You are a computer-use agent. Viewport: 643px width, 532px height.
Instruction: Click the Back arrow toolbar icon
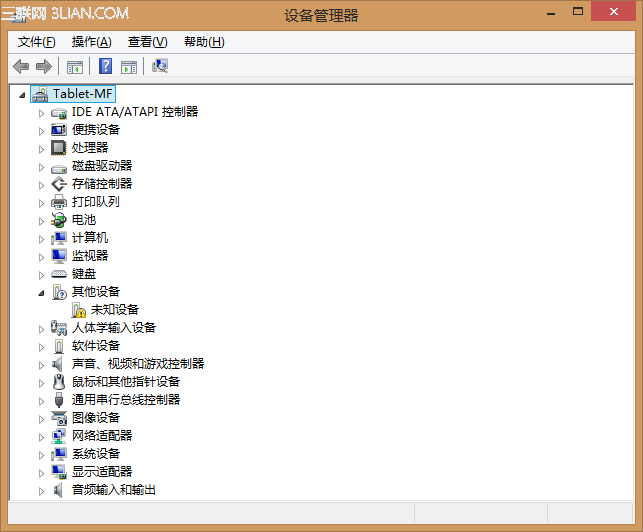point(21,66)
